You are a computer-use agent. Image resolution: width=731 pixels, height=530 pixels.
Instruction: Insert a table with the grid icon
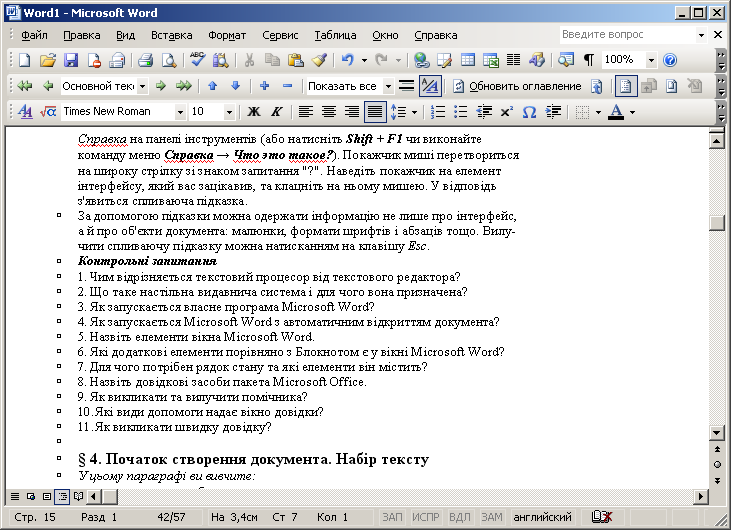pyautogui.click(x=468, y=60)
